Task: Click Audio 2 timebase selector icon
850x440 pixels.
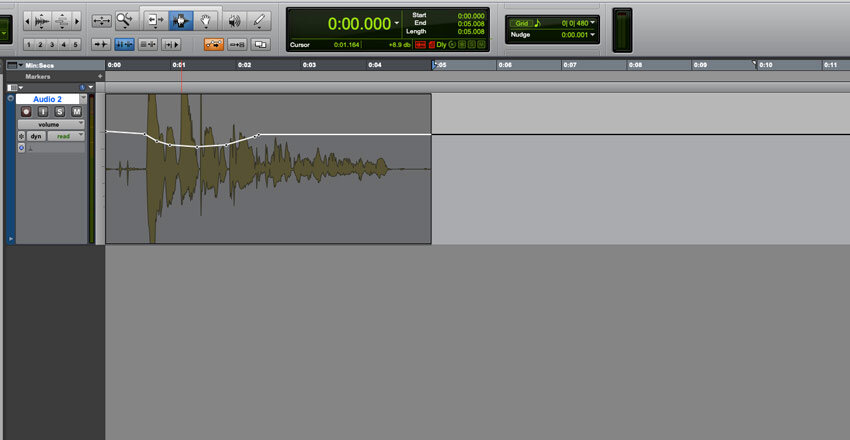Action: (22, 148)
